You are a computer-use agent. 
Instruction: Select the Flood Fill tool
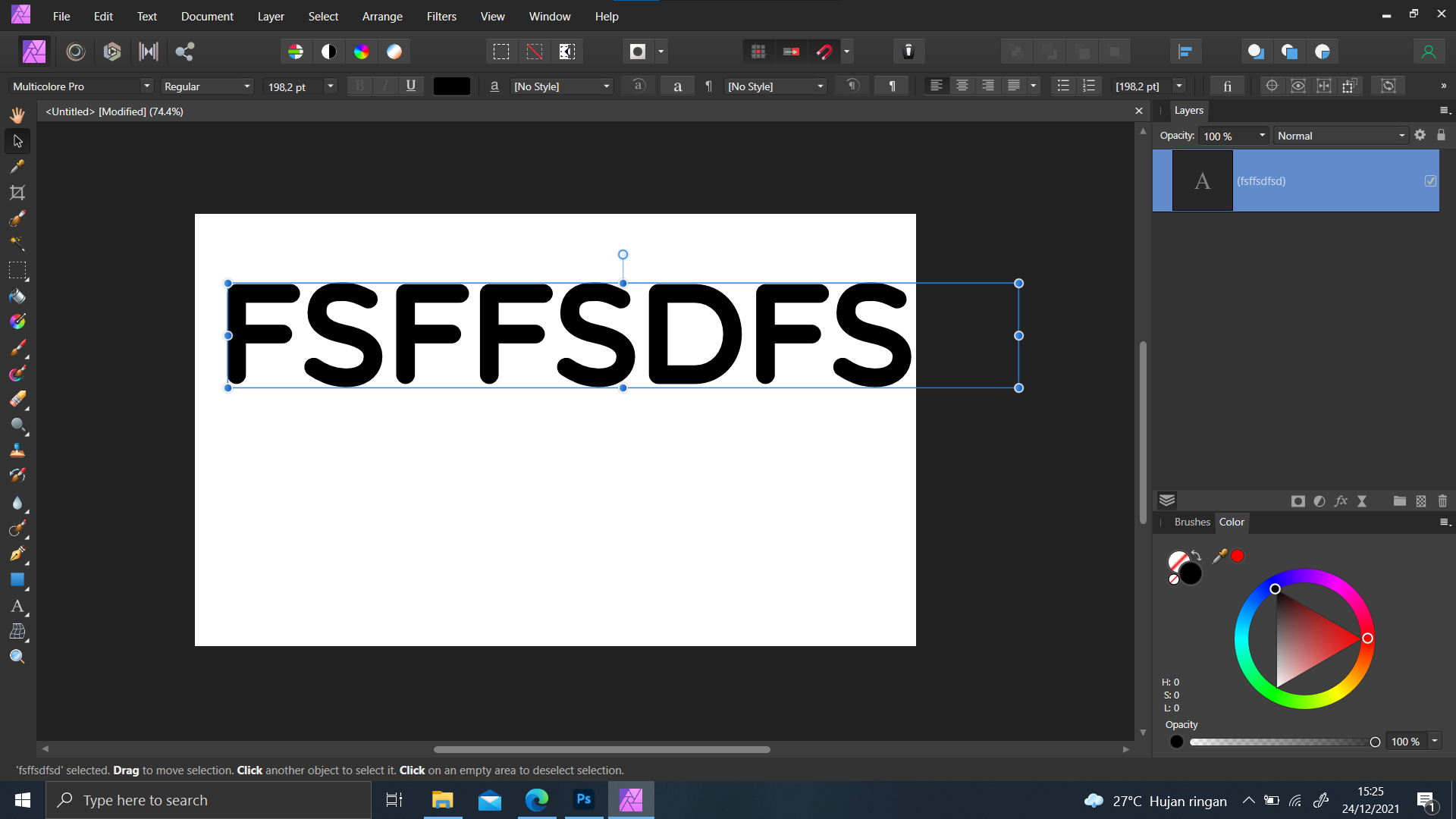point(17,296)
